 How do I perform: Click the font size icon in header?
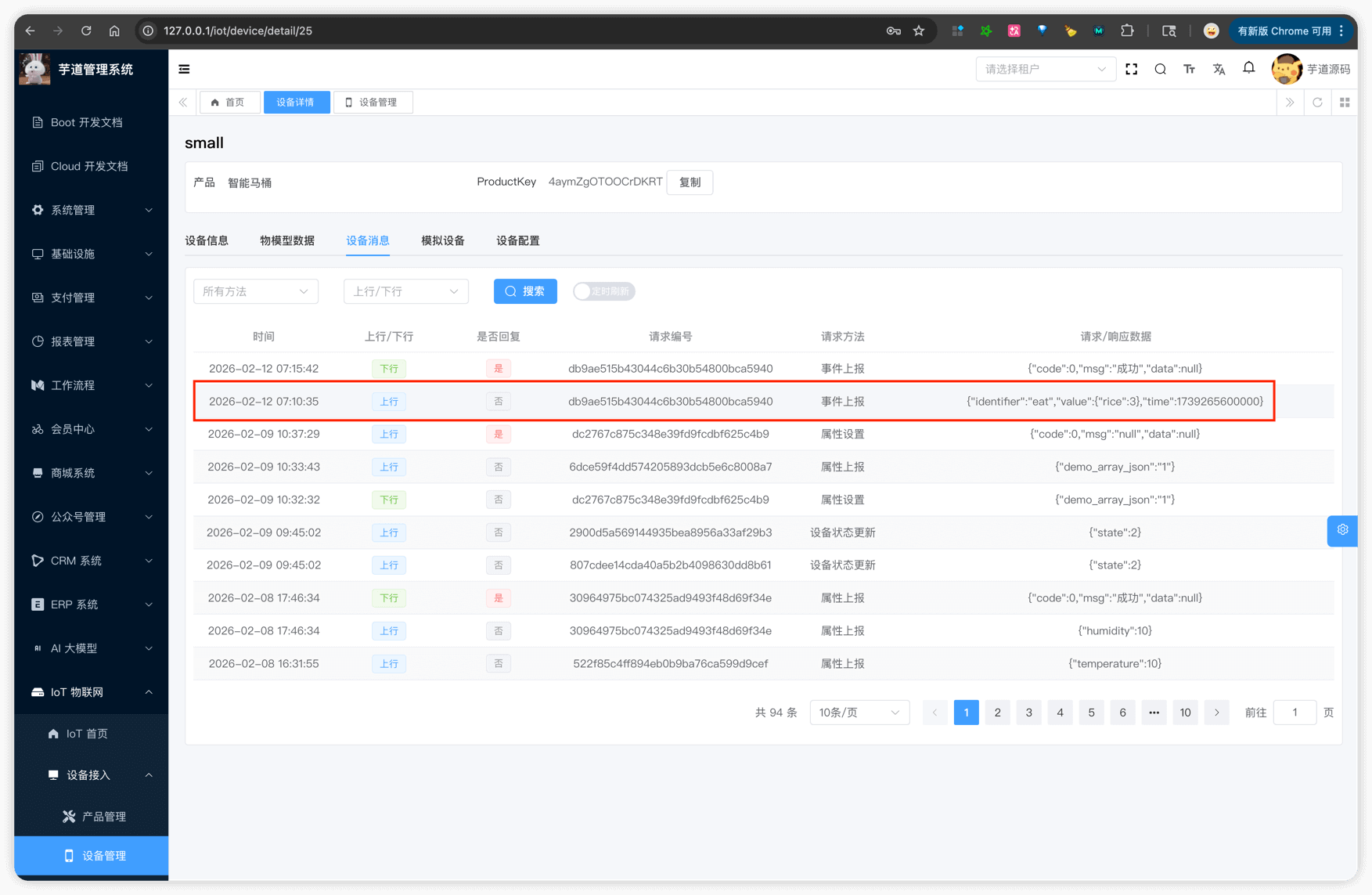pos(1189,69)
